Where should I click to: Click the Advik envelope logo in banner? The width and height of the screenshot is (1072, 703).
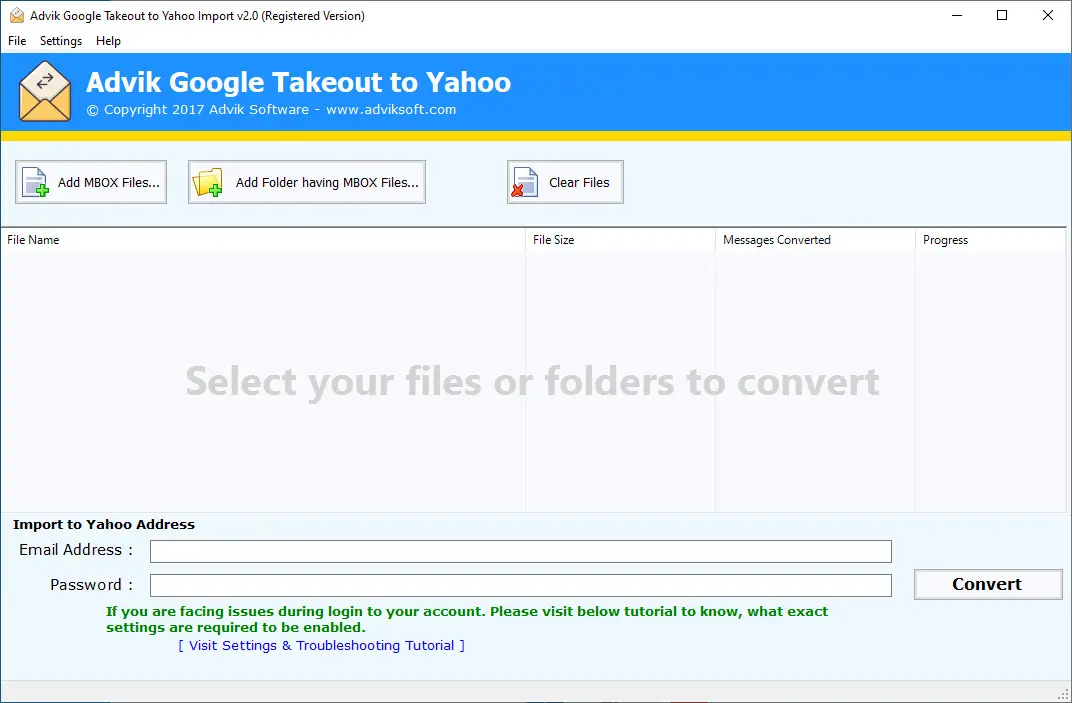tap(45, 91)
